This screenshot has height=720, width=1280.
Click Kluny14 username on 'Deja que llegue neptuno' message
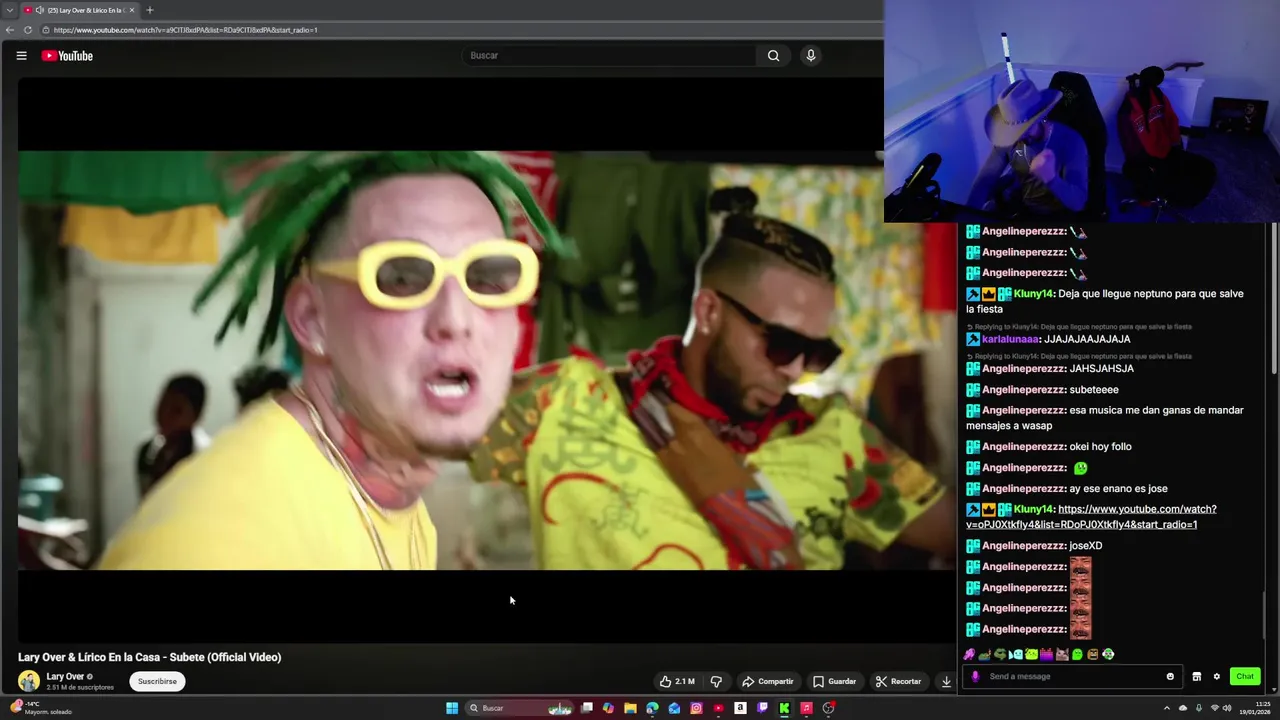coord(1033,294)
